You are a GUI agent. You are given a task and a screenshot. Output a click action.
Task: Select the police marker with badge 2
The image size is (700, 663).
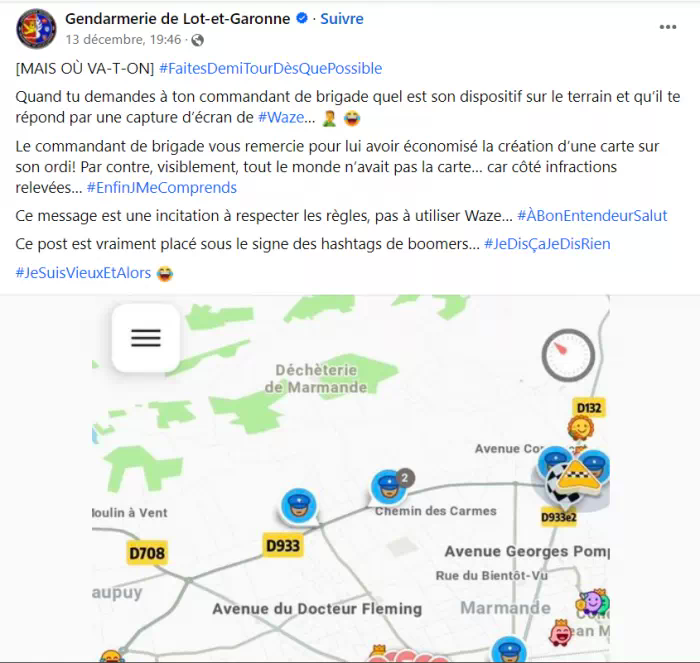(391, 487)
